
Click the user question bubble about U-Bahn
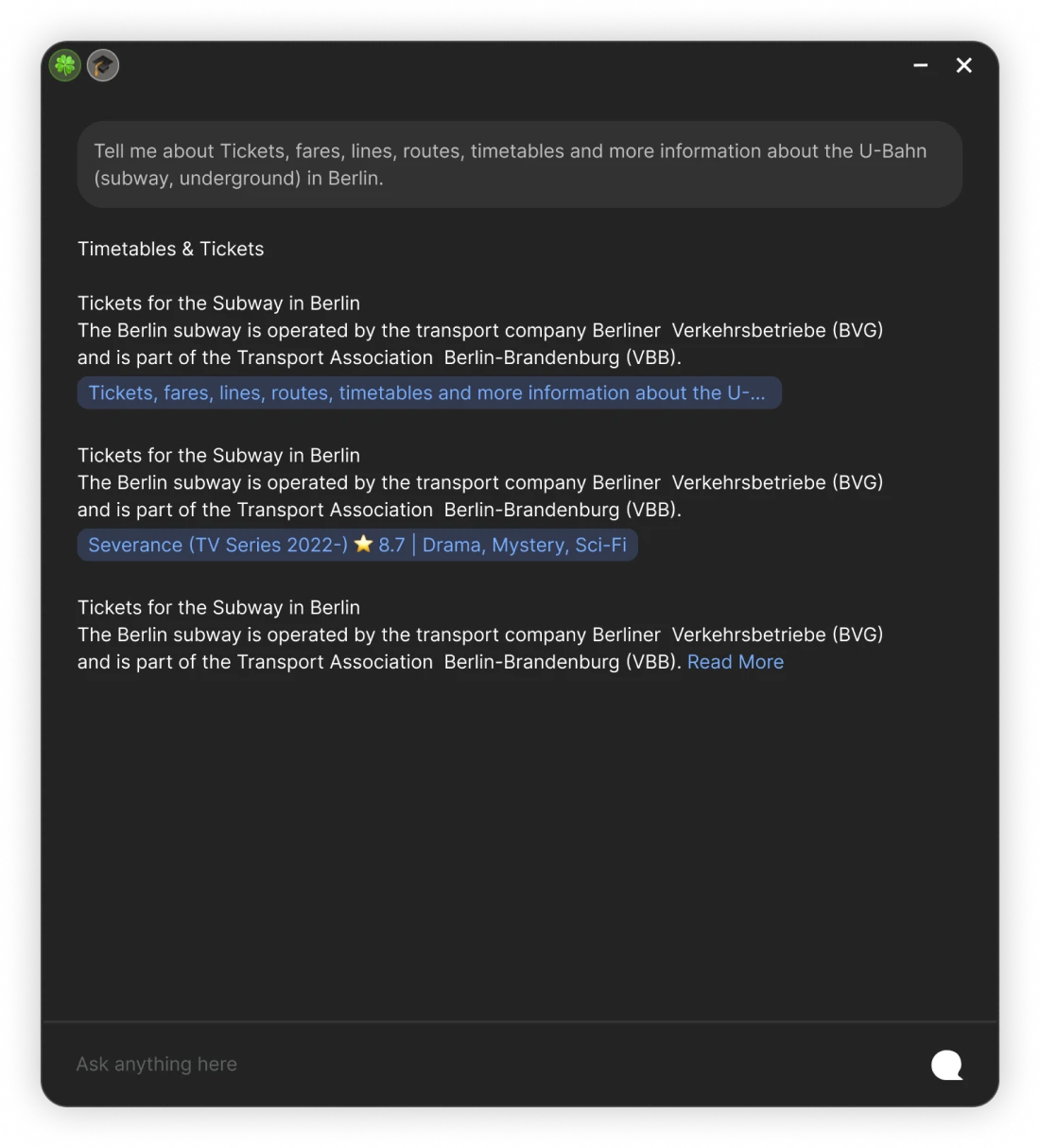click(518, 164)
